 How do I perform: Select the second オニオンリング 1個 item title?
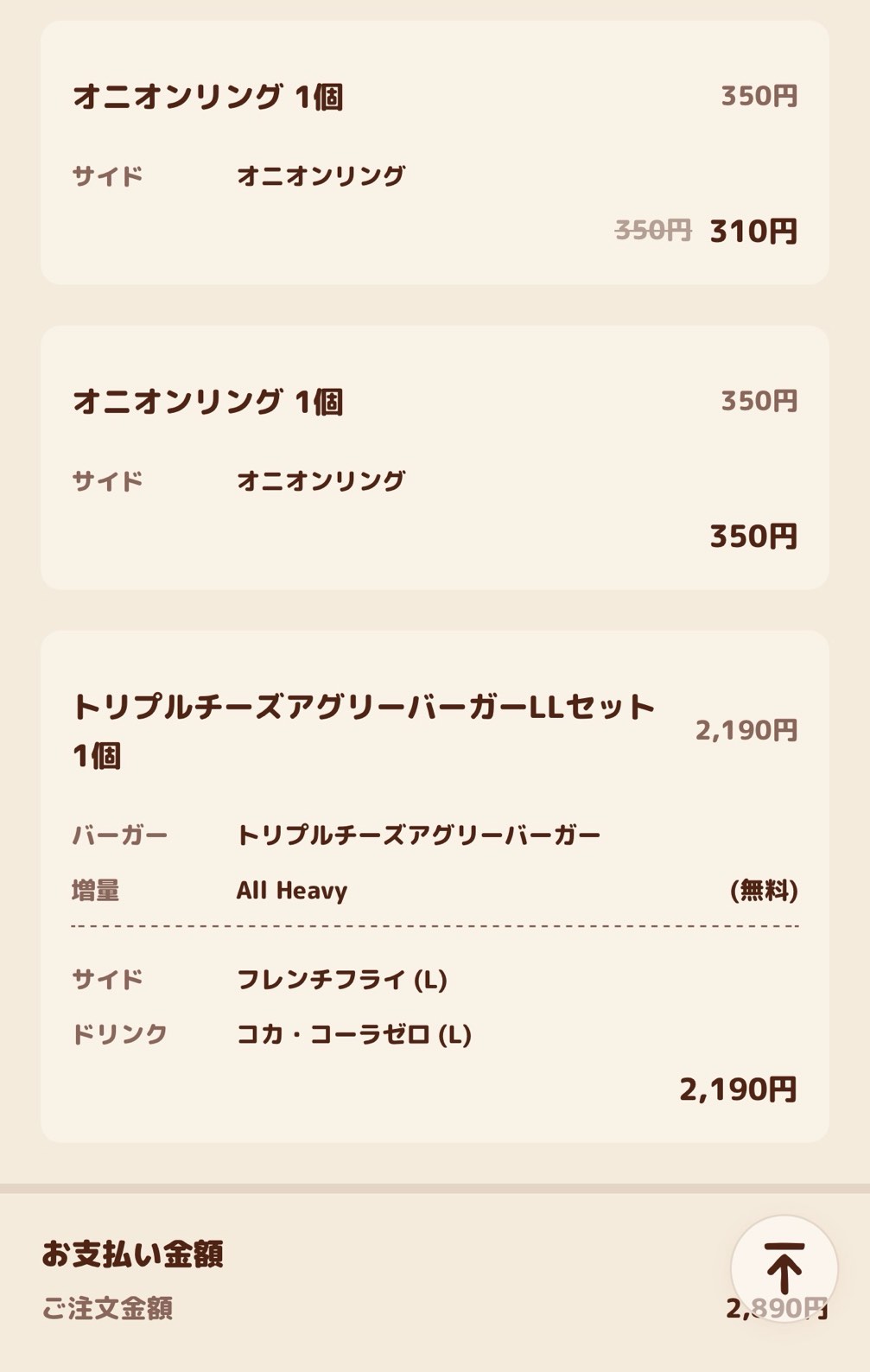pyautogui.click(x=208, y=402)
